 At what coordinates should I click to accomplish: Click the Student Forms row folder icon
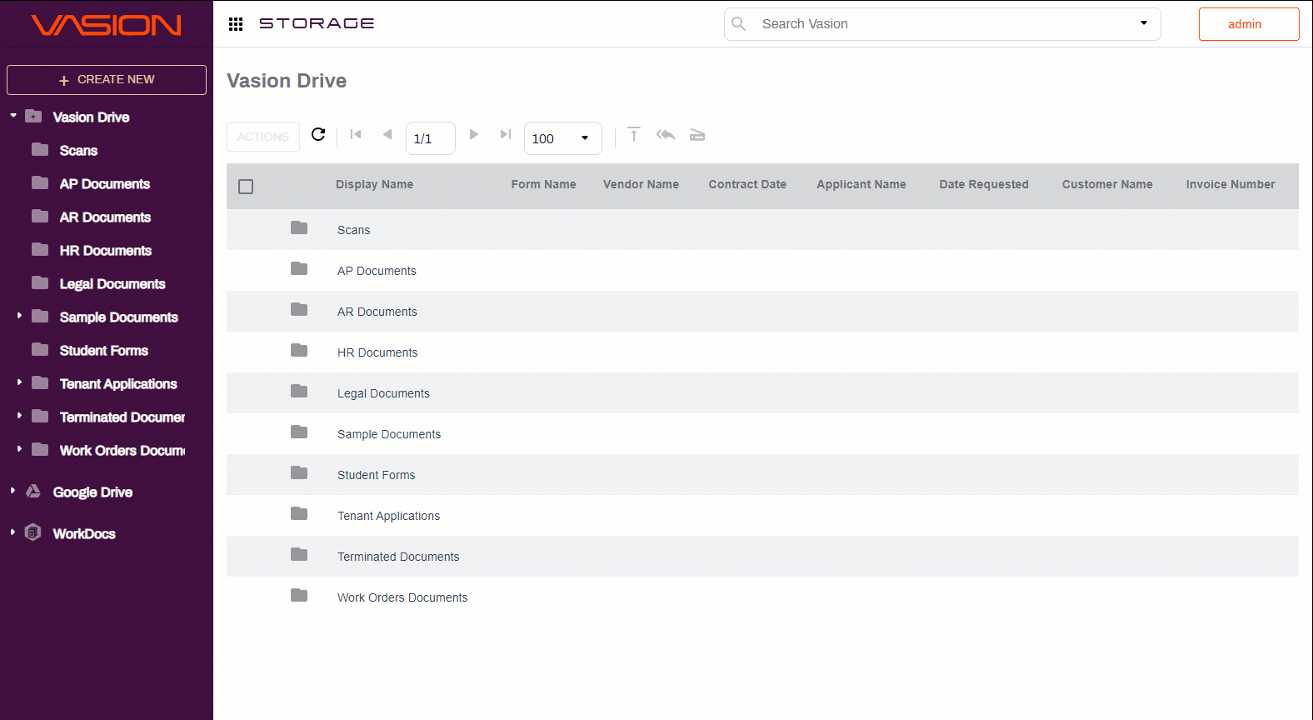tap(299, 473)
